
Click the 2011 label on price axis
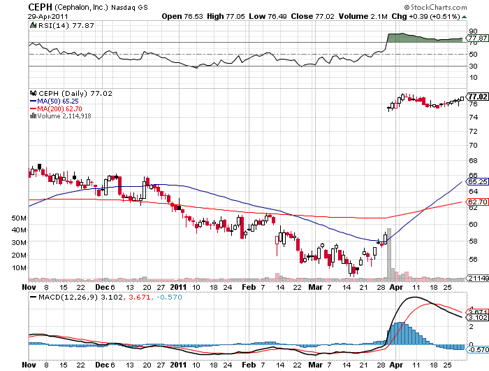(x=178, y=287)
